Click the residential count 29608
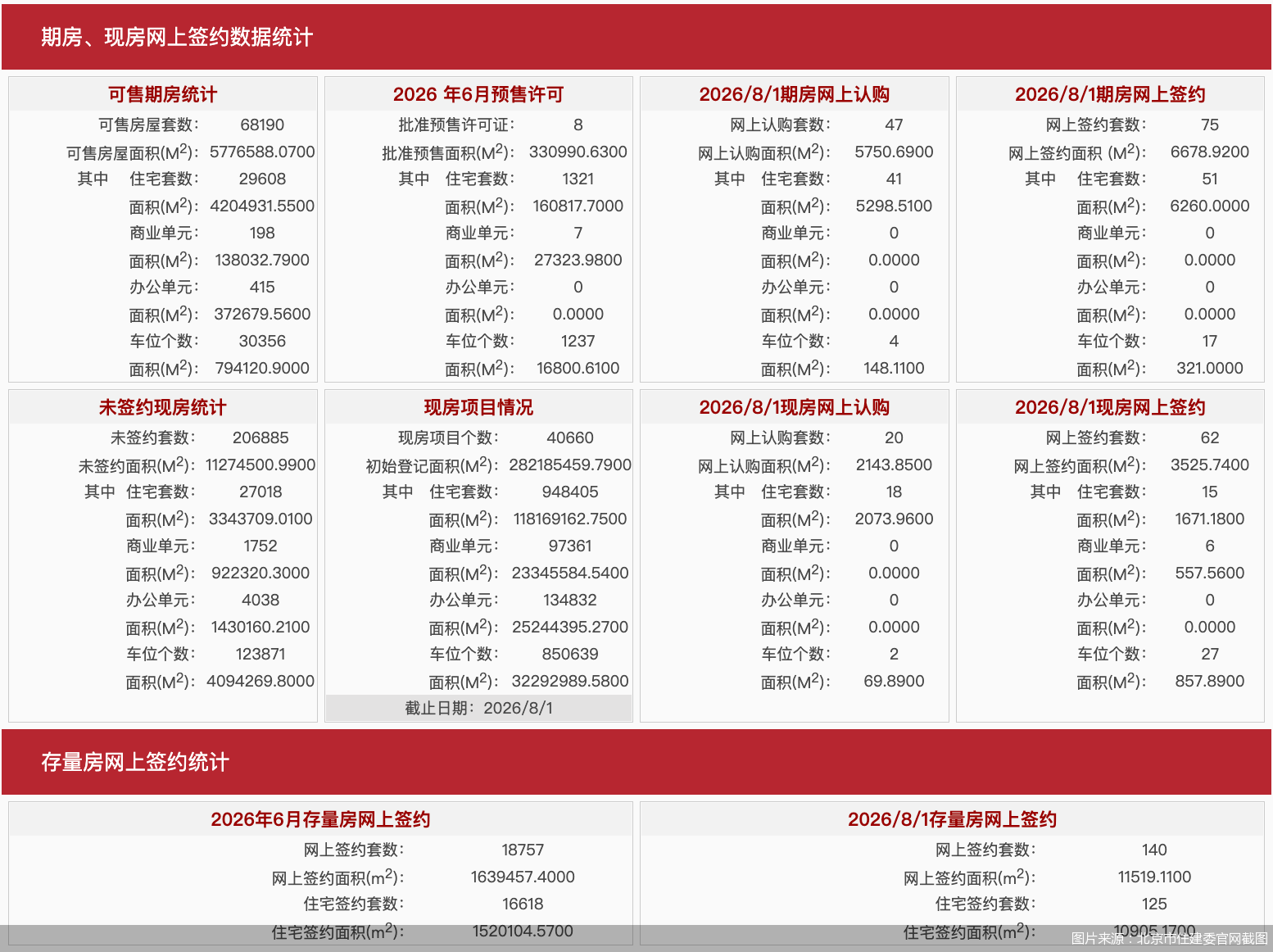The height and width of the screenshot is (952, 1273). pyautogui.click(x=262, y=179)
